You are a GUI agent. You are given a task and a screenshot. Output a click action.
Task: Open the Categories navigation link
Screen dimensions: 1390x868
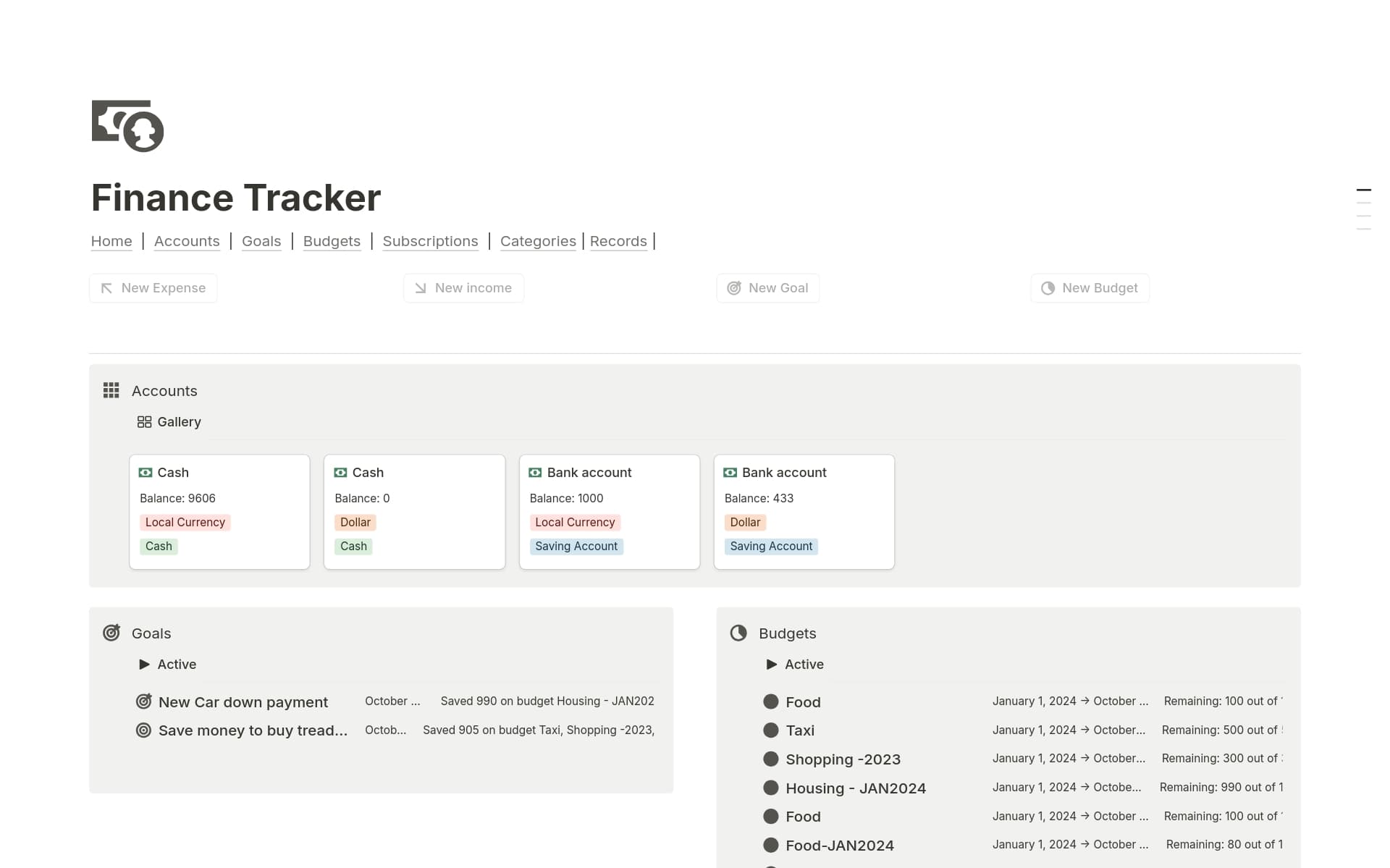pos(538,241)
